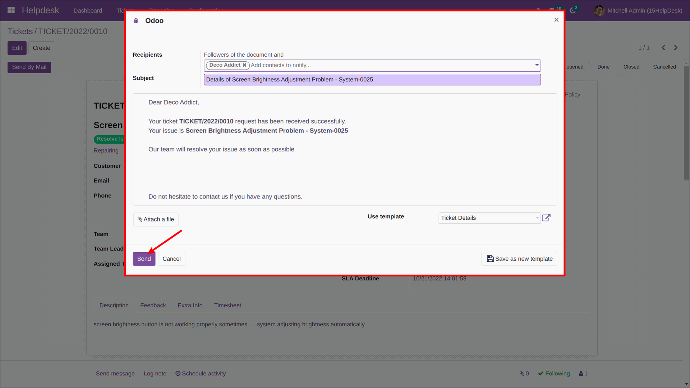690x388 pixels.
Task: Expand the recipients dropdown arrow
Action: pyautogui.click(x=537, y=65)
